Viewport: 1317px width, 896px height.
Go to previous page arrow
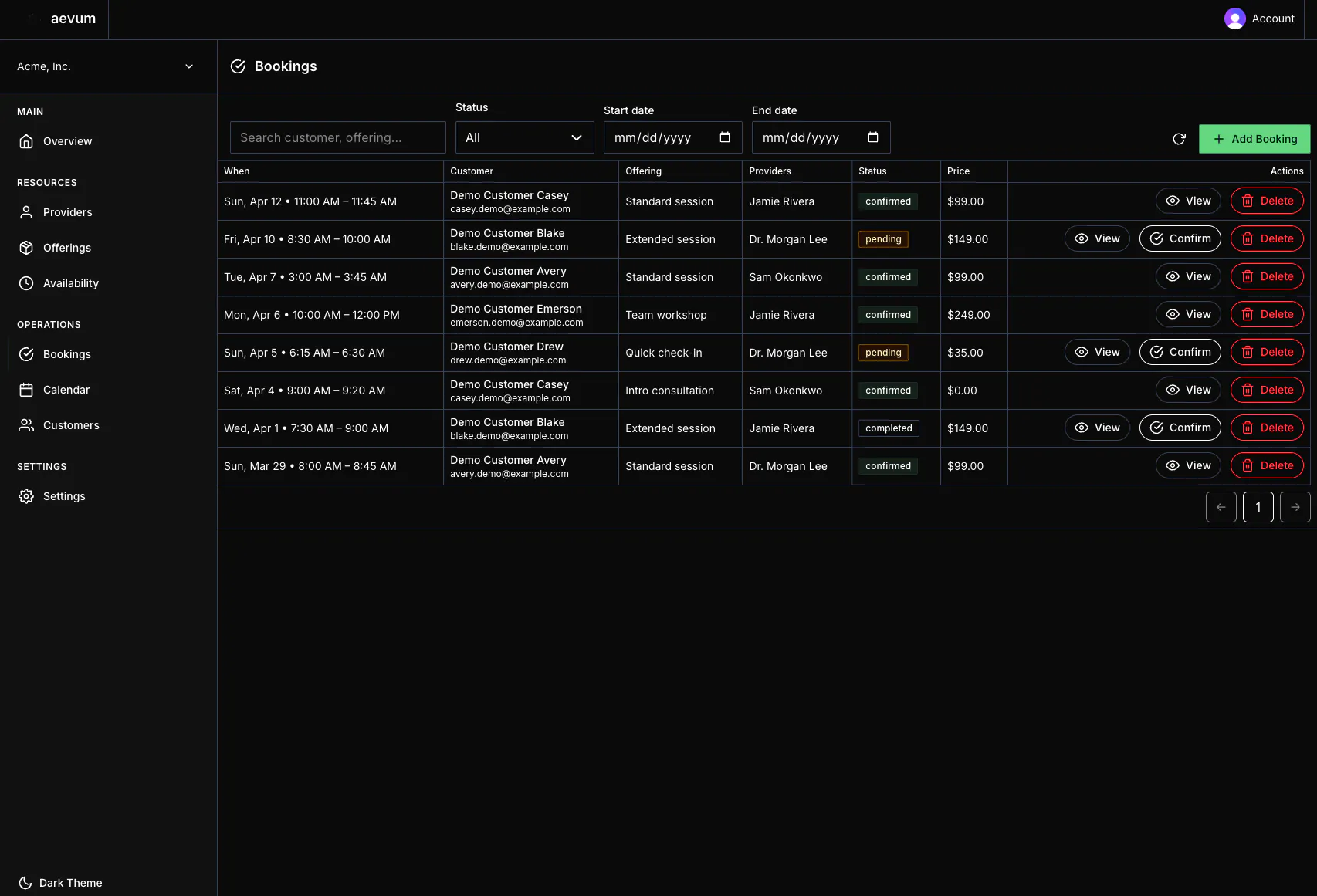tap(1221, 507)
